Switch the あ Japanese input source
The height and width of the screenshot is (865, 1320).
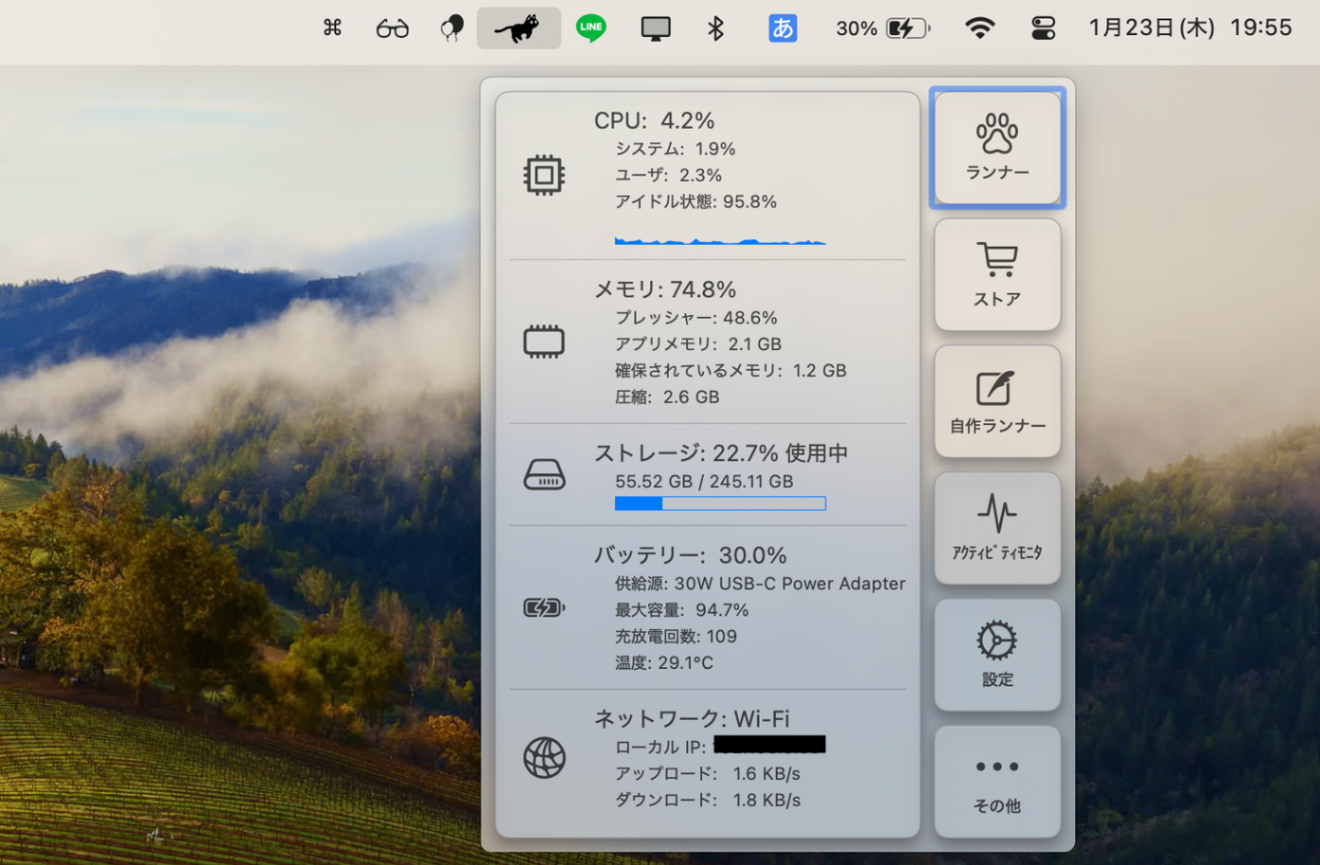(x=783, y=28)
